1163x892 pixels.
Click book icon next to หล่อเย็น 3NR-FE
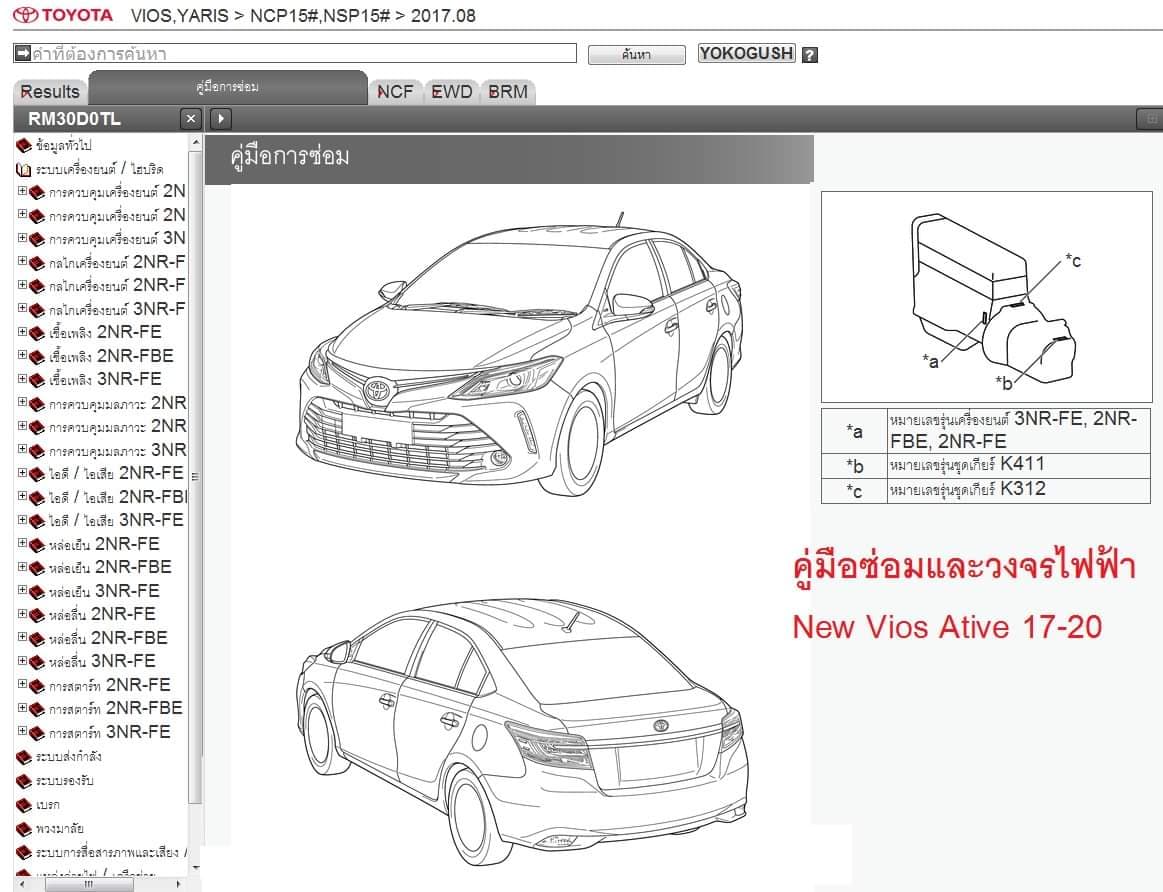point(37,592)
